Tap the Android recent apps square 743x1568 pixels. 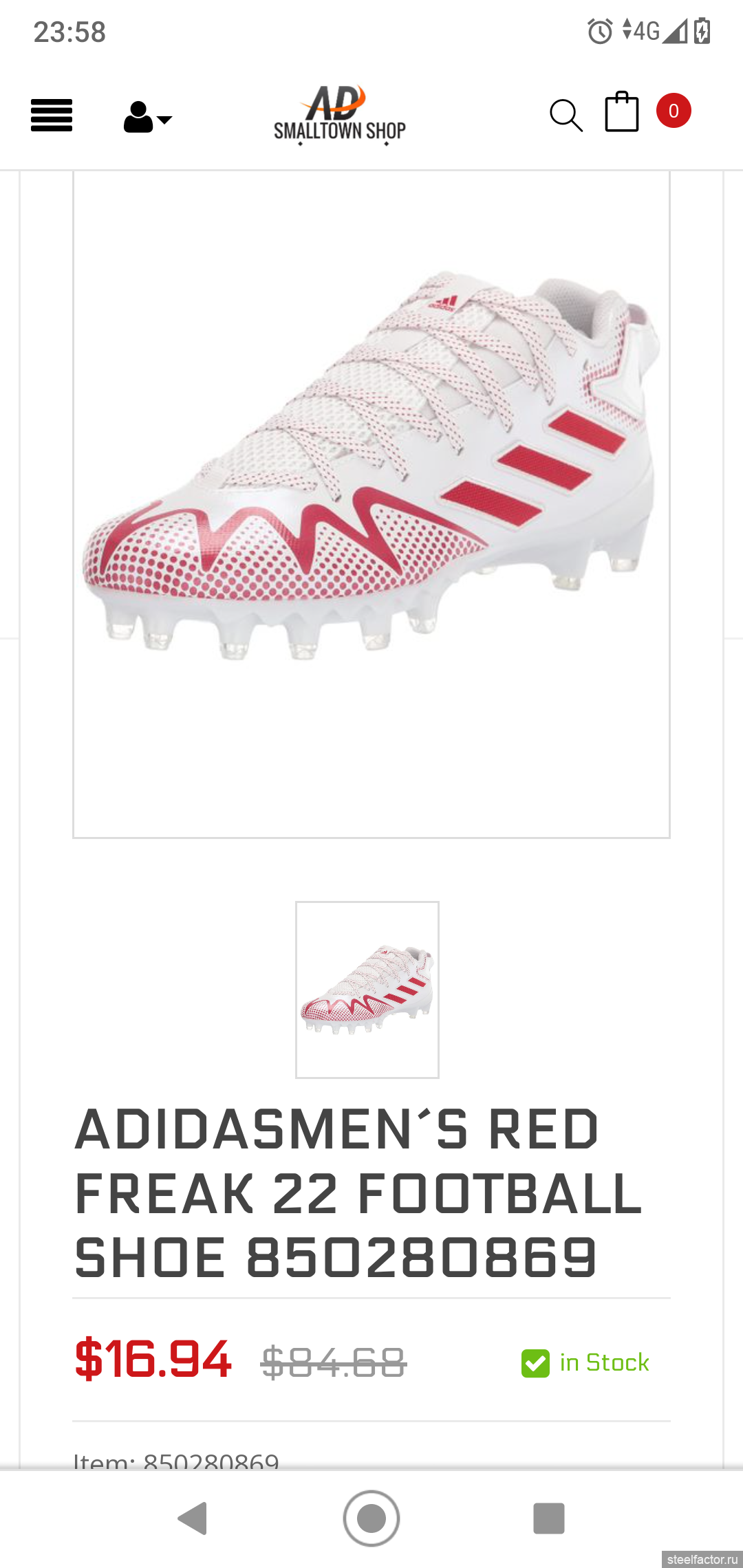[x=549, y=1518]
